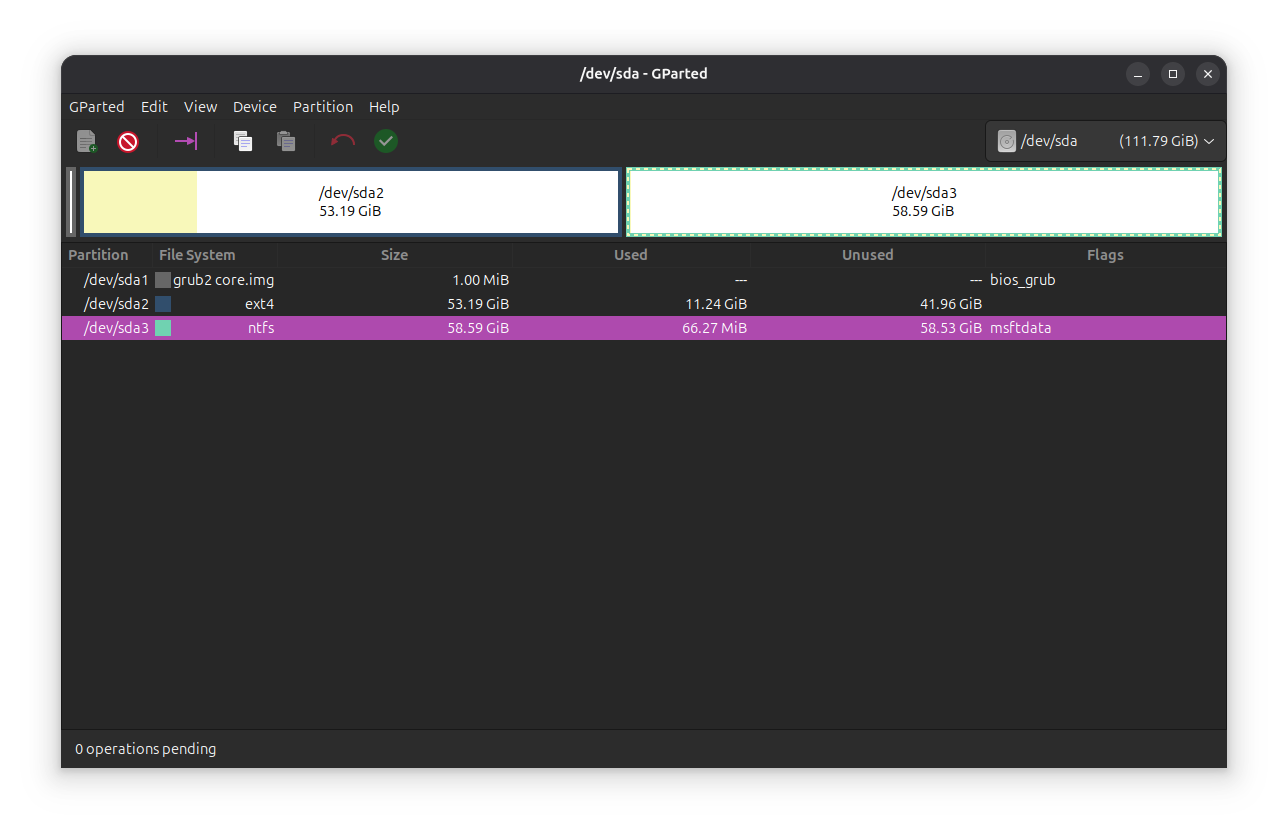Click the Paste partition icon
This screenshot has height=835, width=1288.
[x=286, y=142]
